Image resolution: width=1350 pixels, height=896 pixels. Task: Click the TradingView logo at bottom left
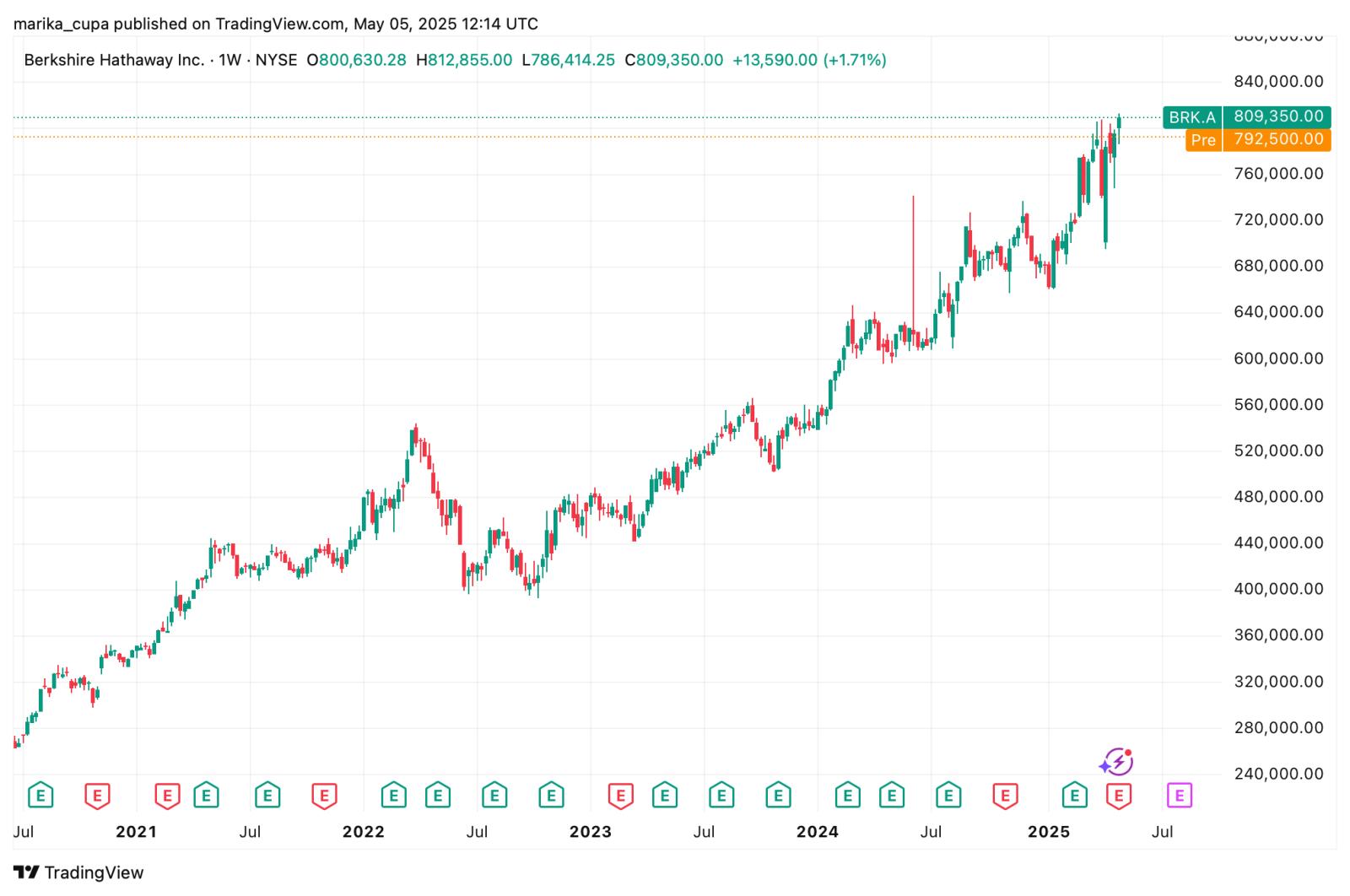78,872
